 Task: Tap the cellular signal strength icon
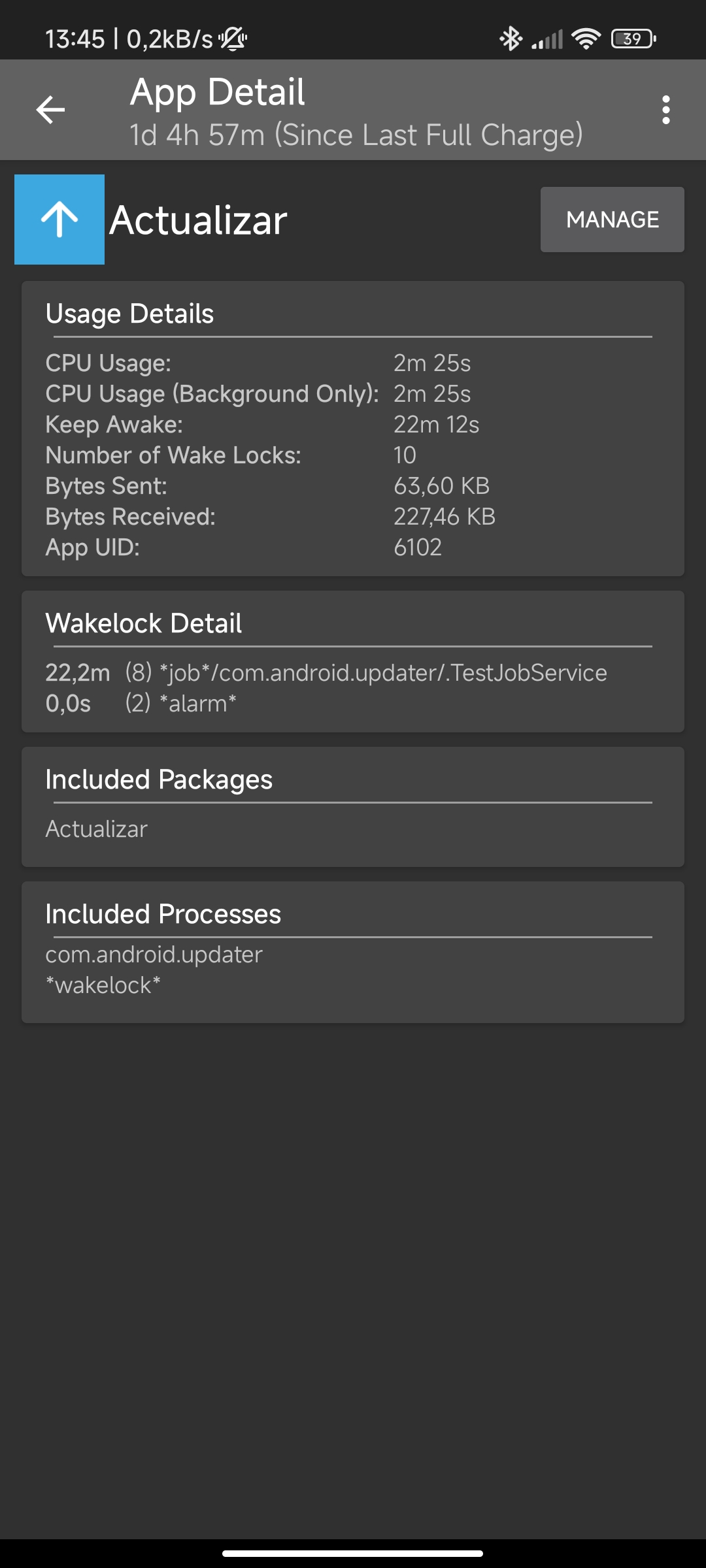tap(546, 39)
